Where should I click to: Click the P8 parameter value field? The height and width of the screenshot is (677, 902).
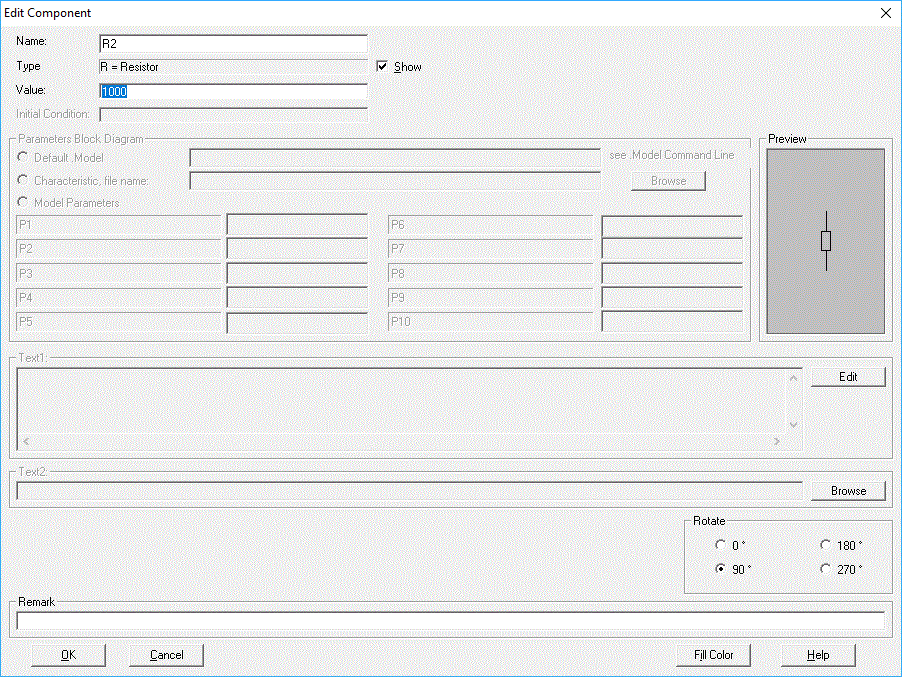[x=672, y=273]
